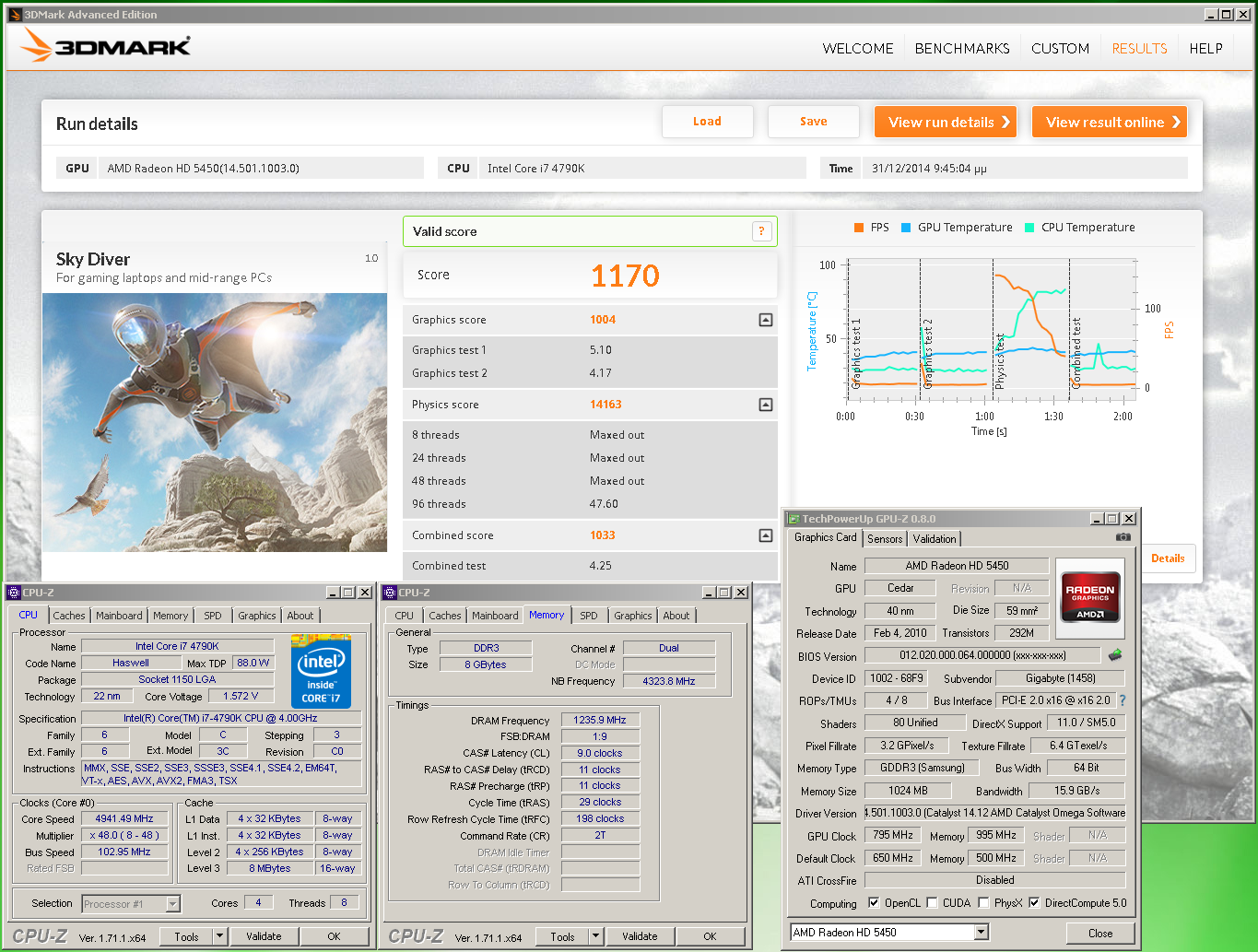Open Tools dropdown arrow in CPU-Z Memory window
The image size is (1258, 952).
click(x=595, y=936)
